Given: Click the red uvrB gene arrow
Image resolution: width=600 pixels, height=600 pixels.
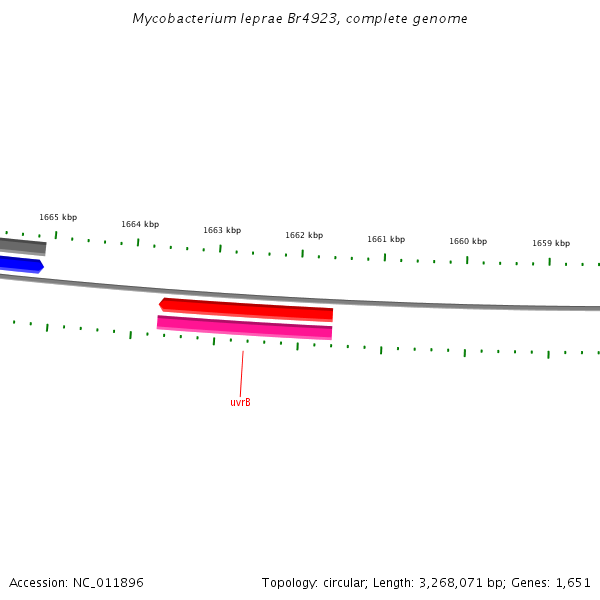Looking at the screenshot, I should click(246, 310).
